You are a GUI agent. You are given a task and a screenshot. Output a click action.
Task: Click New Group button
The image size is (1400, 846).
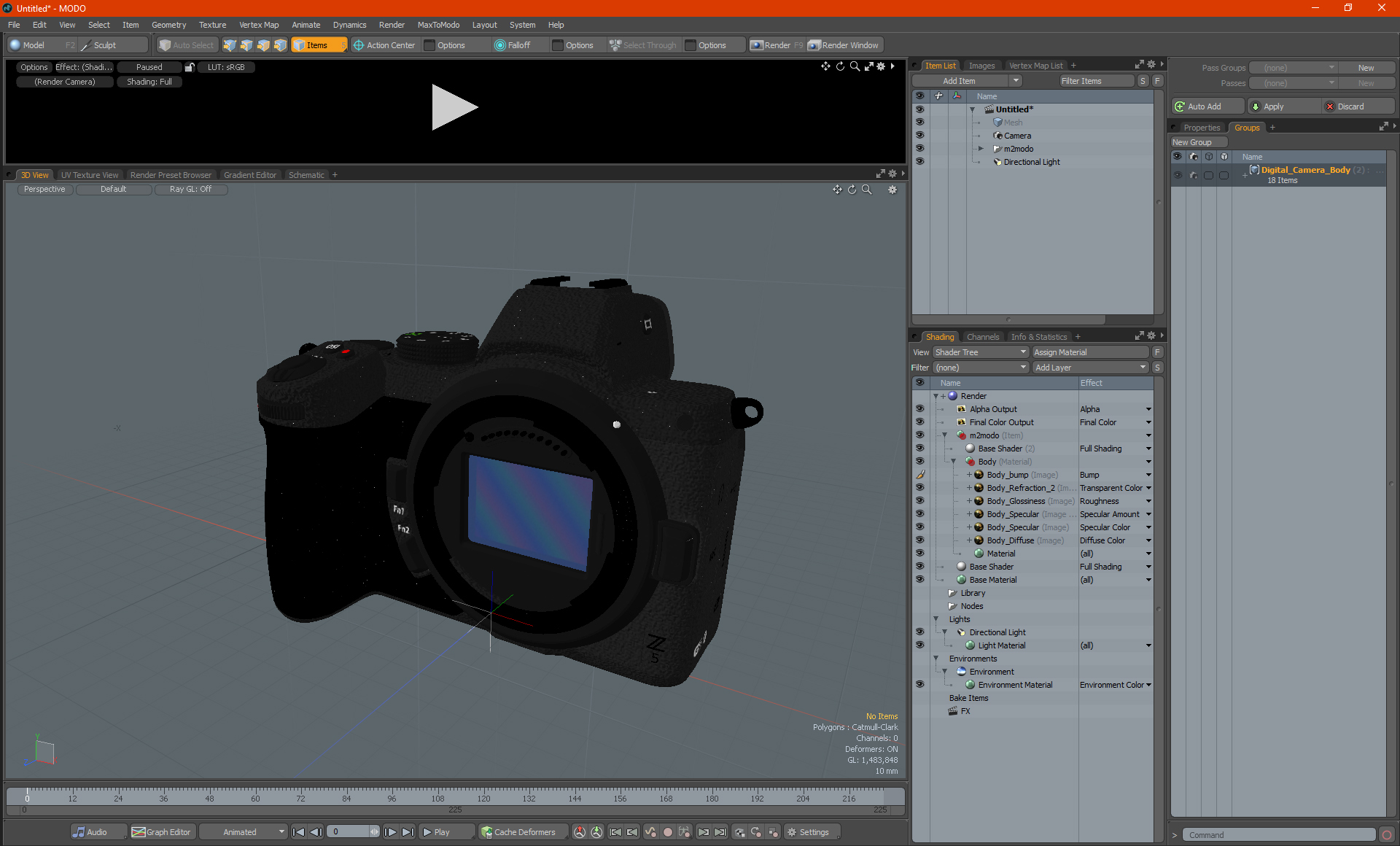point(1198,142)
